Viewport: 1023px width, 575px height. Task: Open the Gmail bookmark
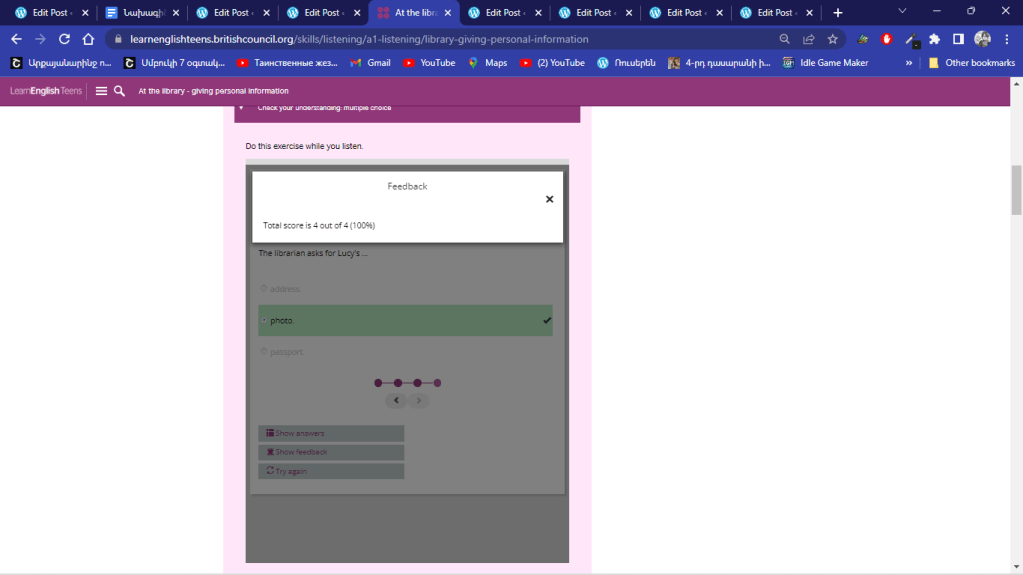[370, 63]
